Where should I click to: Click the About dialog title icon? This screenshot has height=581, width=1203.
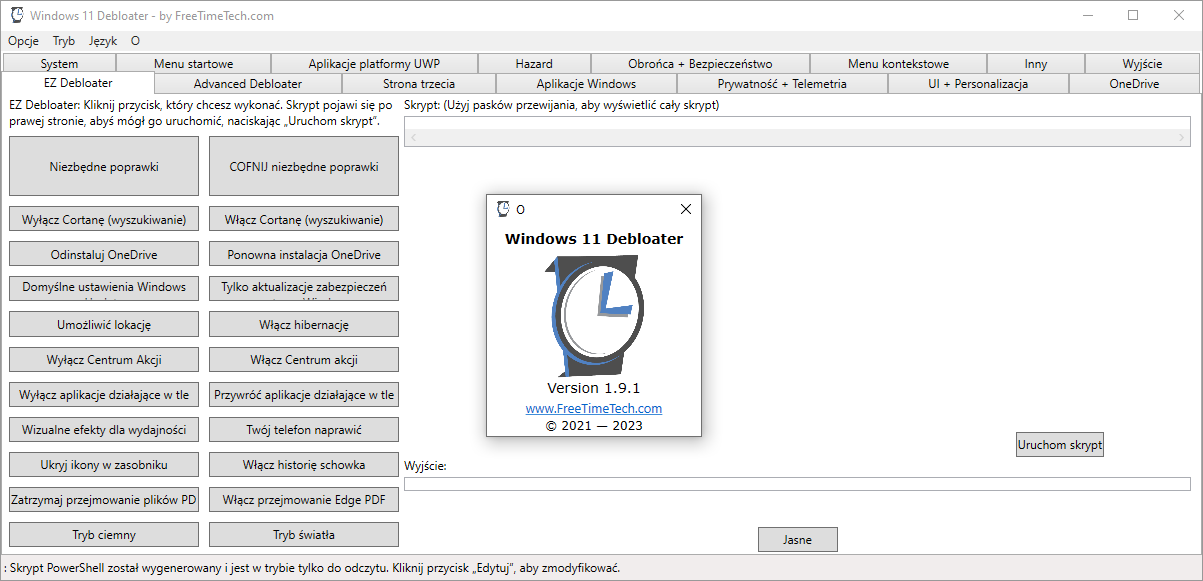pos(503,209)
